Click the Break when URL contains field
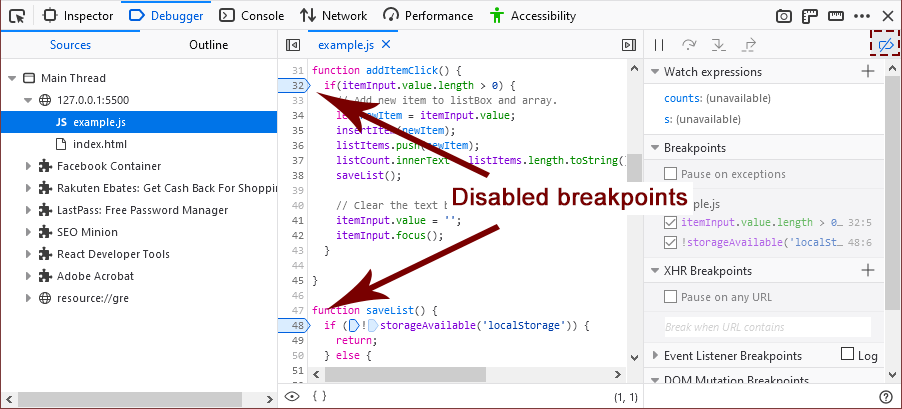The height and width of the screenshot is (409, 902). (767, 327)
